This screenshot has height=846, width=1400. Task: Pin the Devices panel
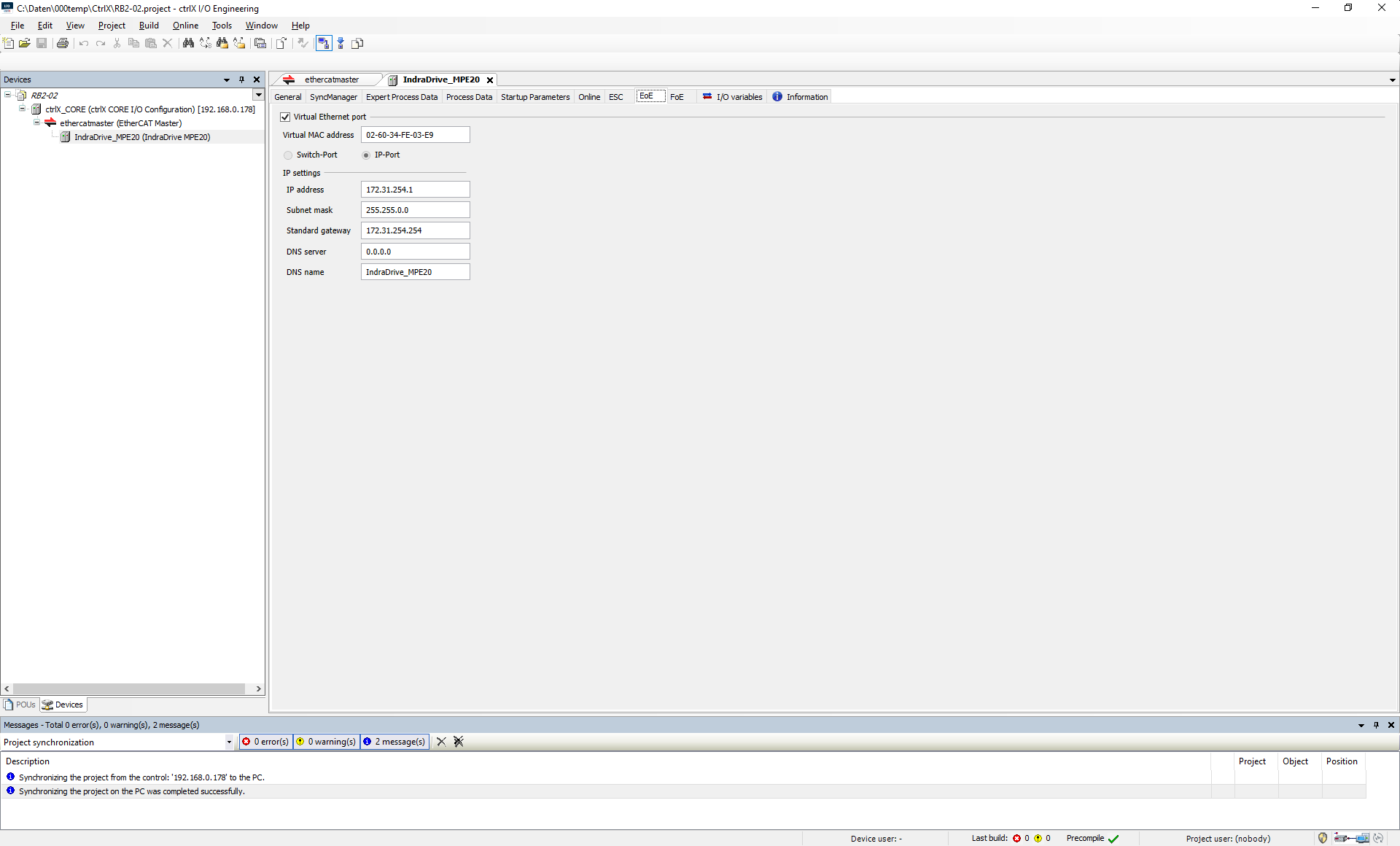tap(241, 79)
